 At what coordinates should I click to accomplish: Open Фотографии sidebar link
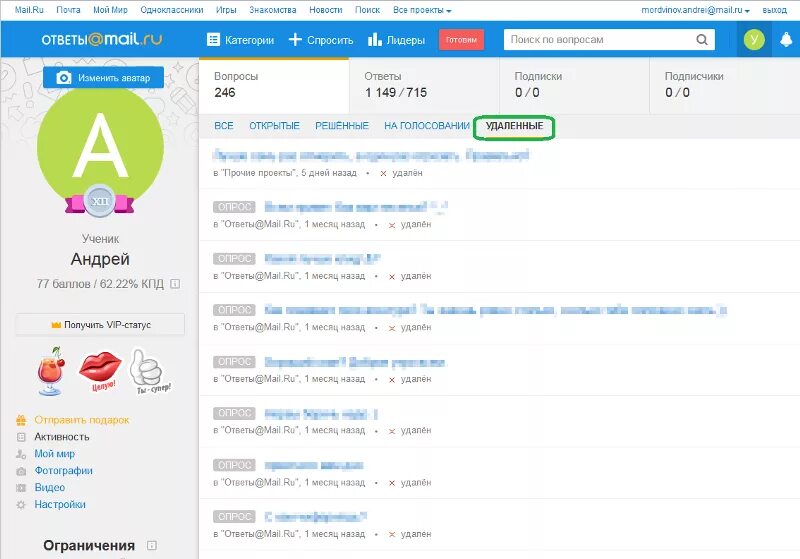pos(64,470)
